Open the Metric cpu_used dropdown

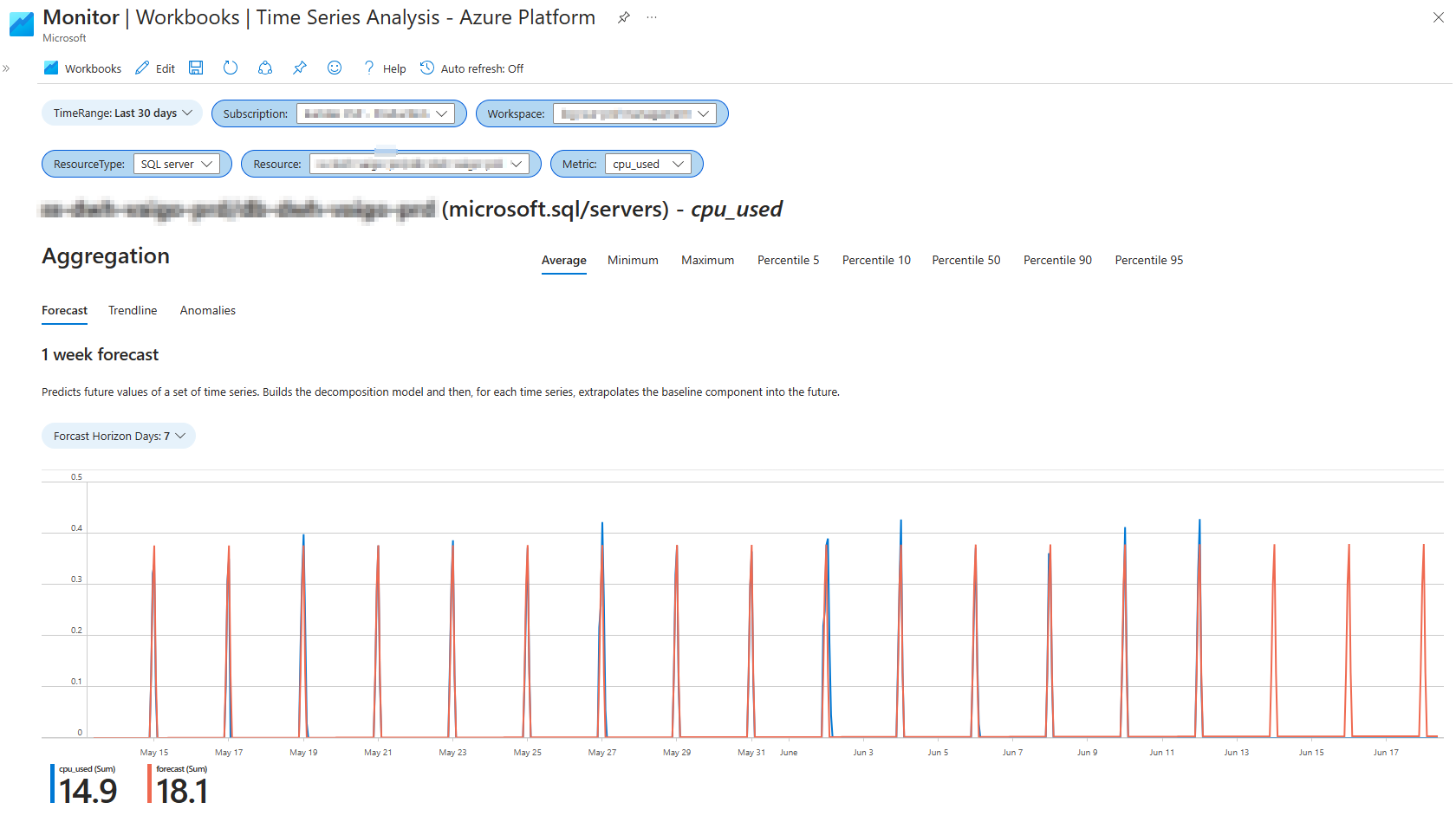[x=648, y=164]
